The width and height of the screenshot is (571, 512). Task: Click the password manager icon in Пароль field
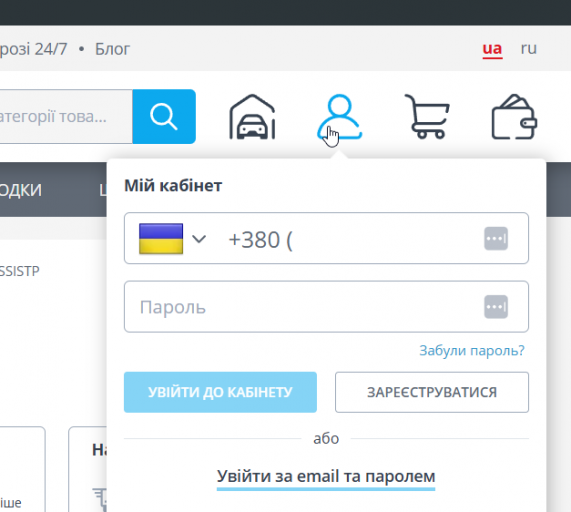pos(496,307)
